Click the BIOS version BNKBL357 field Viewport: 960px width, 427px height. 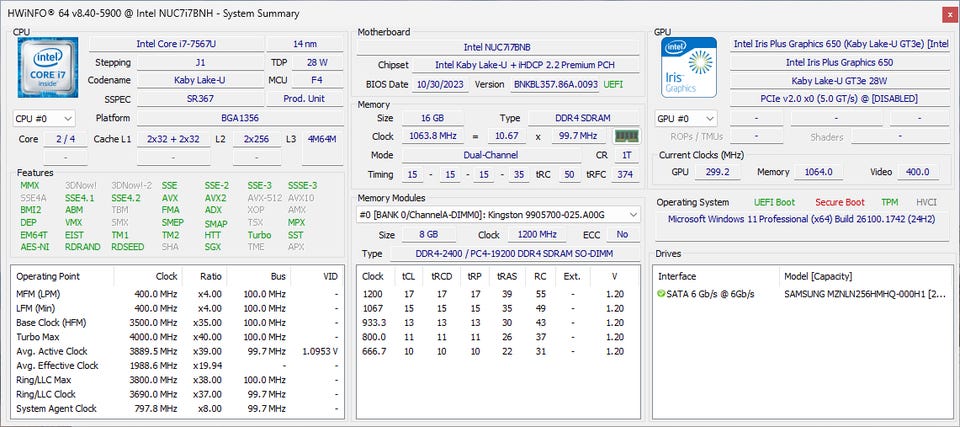554,84
